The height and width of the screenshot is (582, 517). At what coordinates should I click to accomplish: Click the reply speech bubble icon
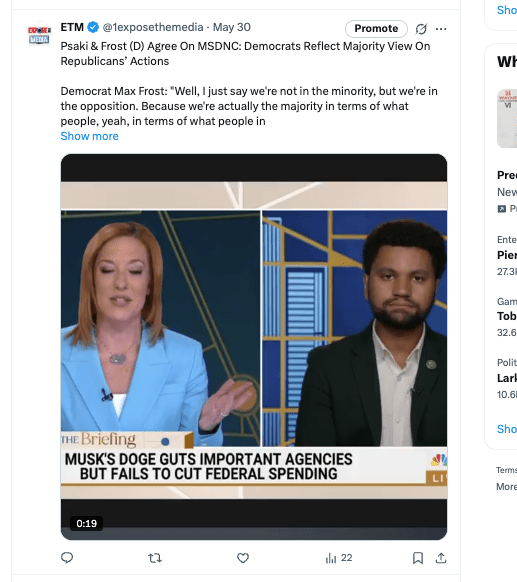(67, 558)
